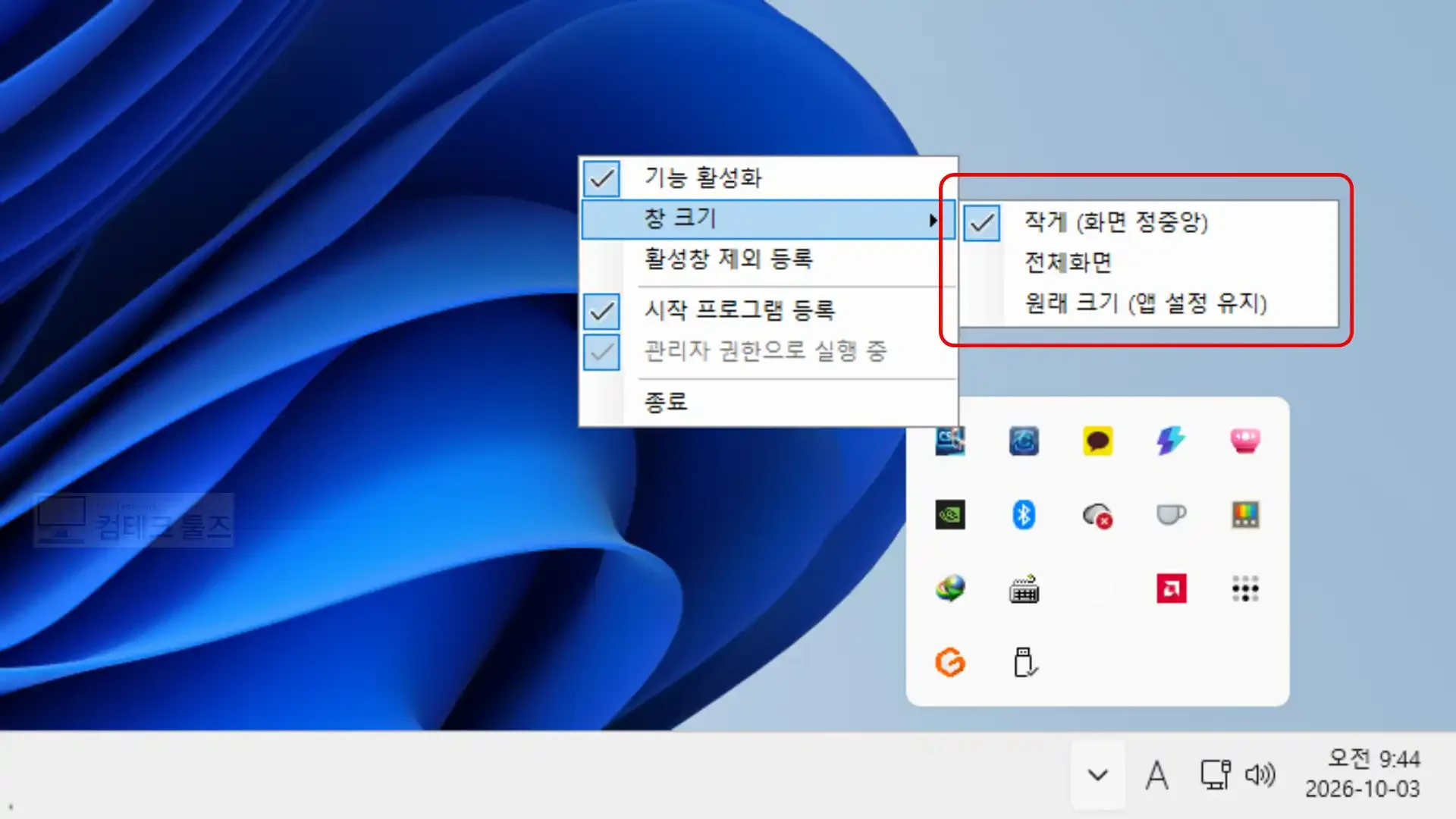
Task: Toggle the 시작 프로그램 등록 option
Action: click(x=768, y=310)
